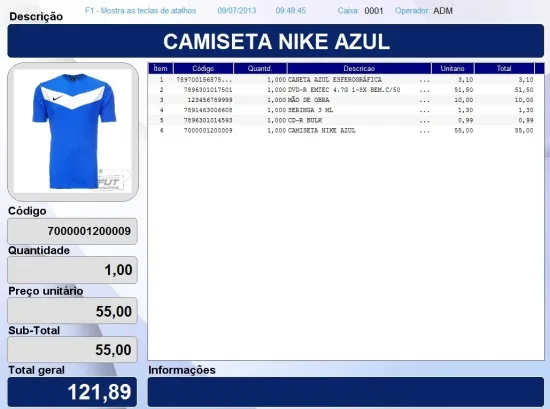Click the Descricao column header
The image size is (550, 409).
pos(359,68)
